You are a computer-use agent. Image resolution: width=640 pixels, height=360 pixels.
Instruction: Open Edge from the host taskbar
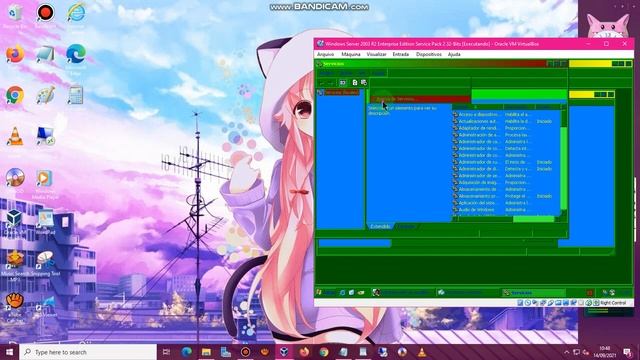(x=187, y=352)
